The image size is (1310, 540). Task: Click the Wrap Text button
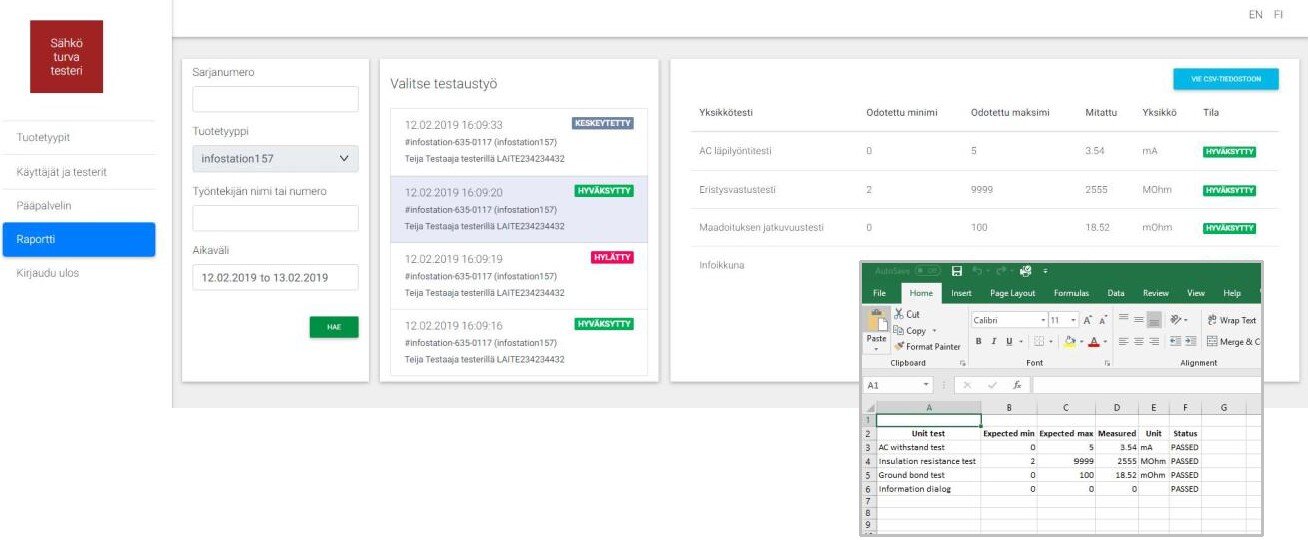(1232, 320)
